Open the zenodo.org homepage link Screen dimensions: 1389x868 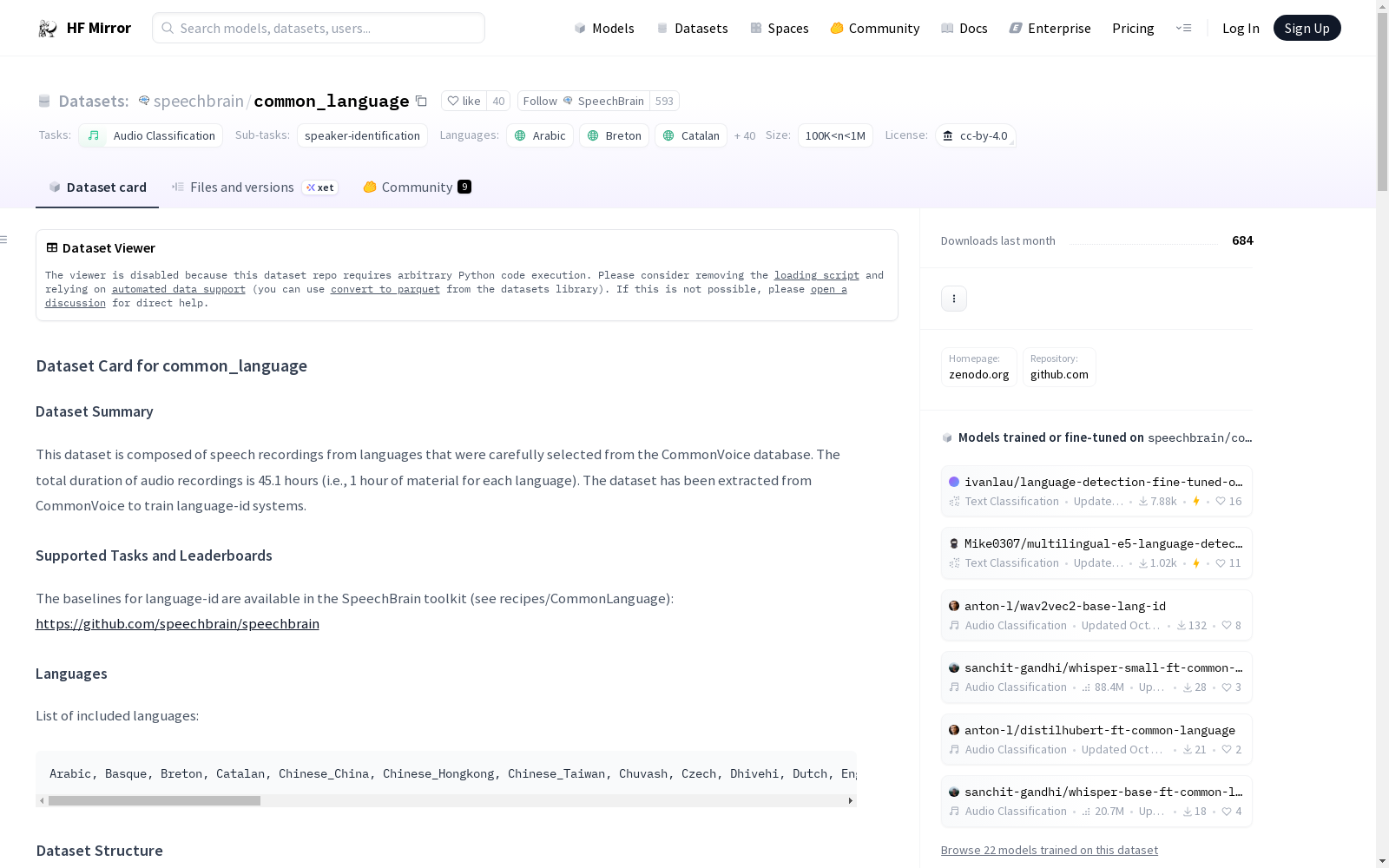click(979, 367)
